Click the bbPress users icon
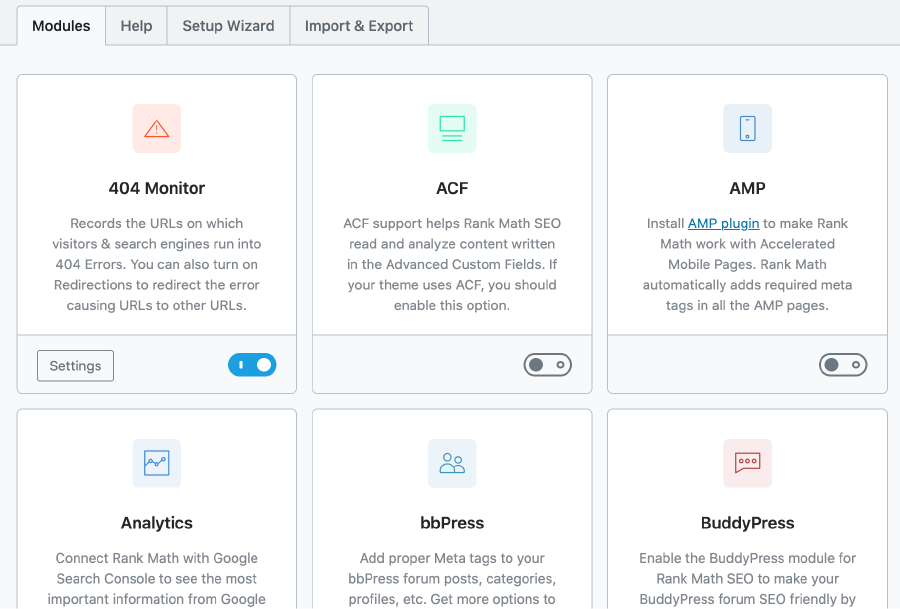 coord(452,463)
